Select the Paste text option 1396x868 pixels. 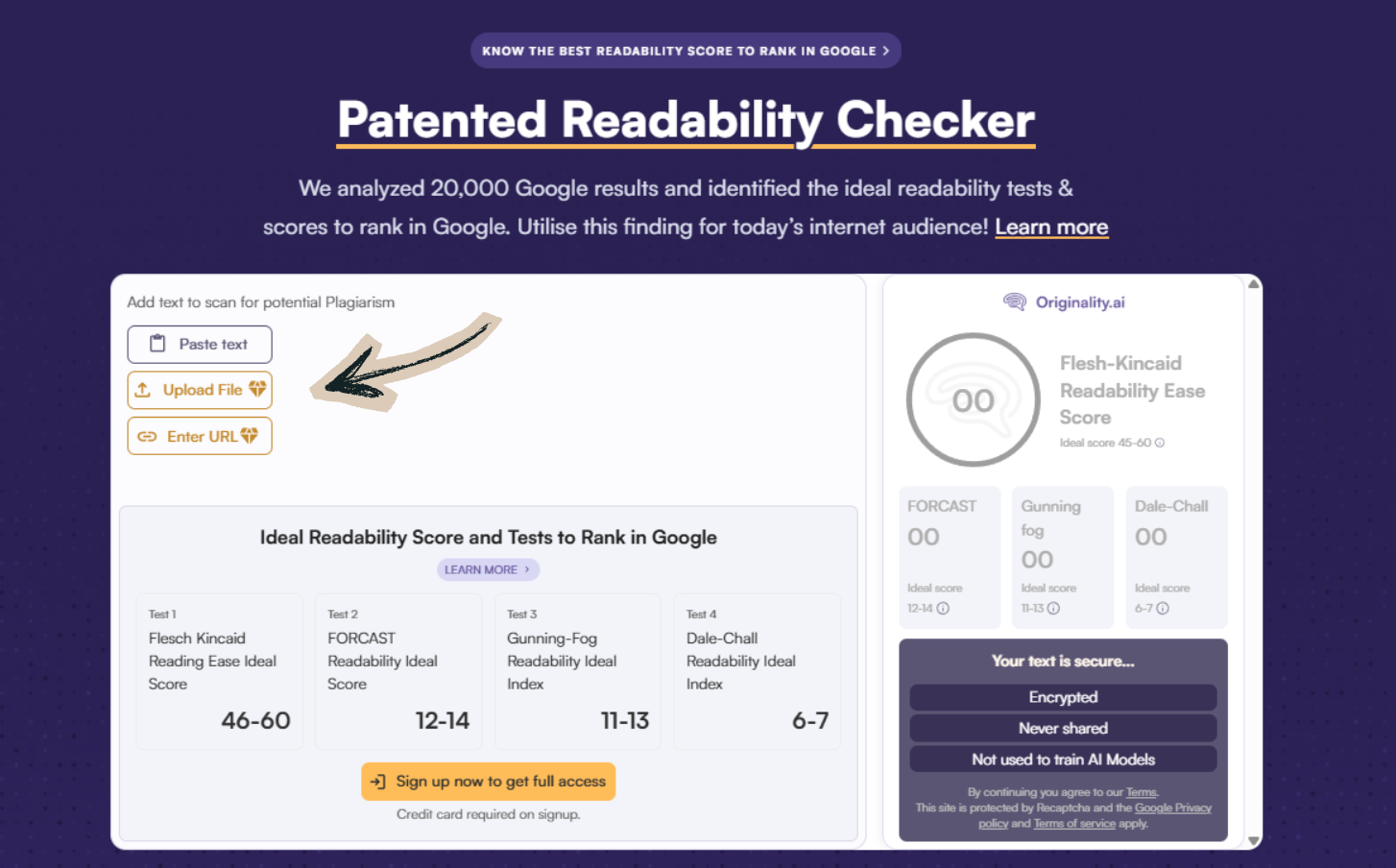(x=199, y=344)
